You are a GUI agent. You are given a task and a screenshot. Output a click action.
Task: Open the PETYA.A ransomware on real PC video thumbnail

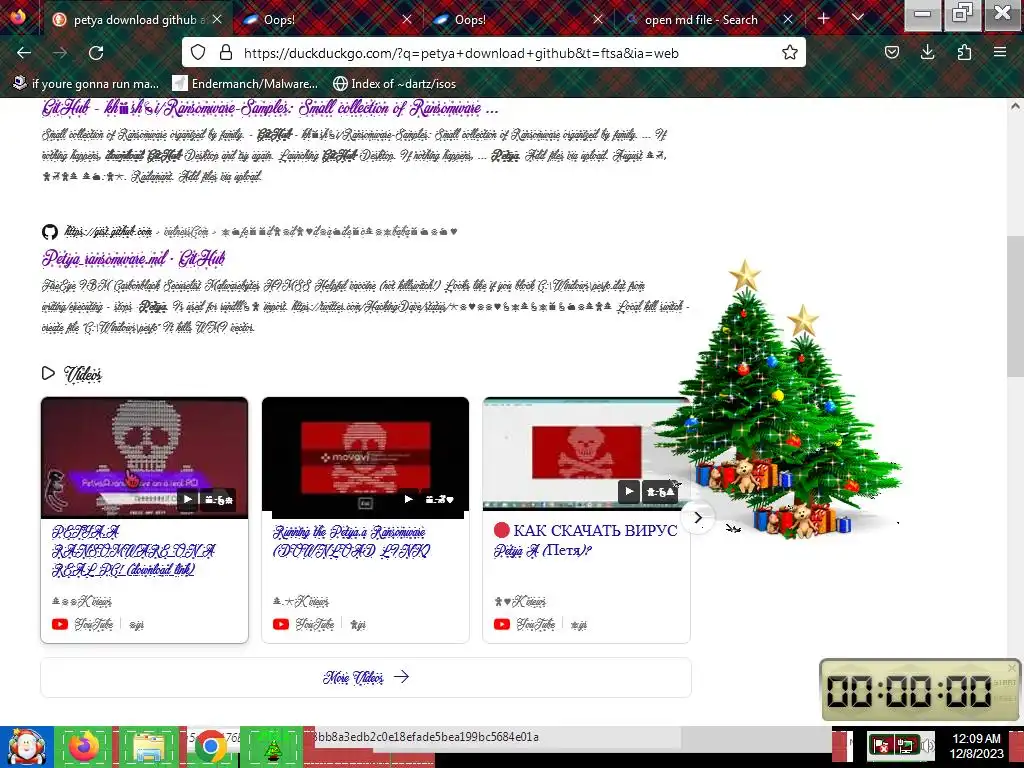click(144, 457)
